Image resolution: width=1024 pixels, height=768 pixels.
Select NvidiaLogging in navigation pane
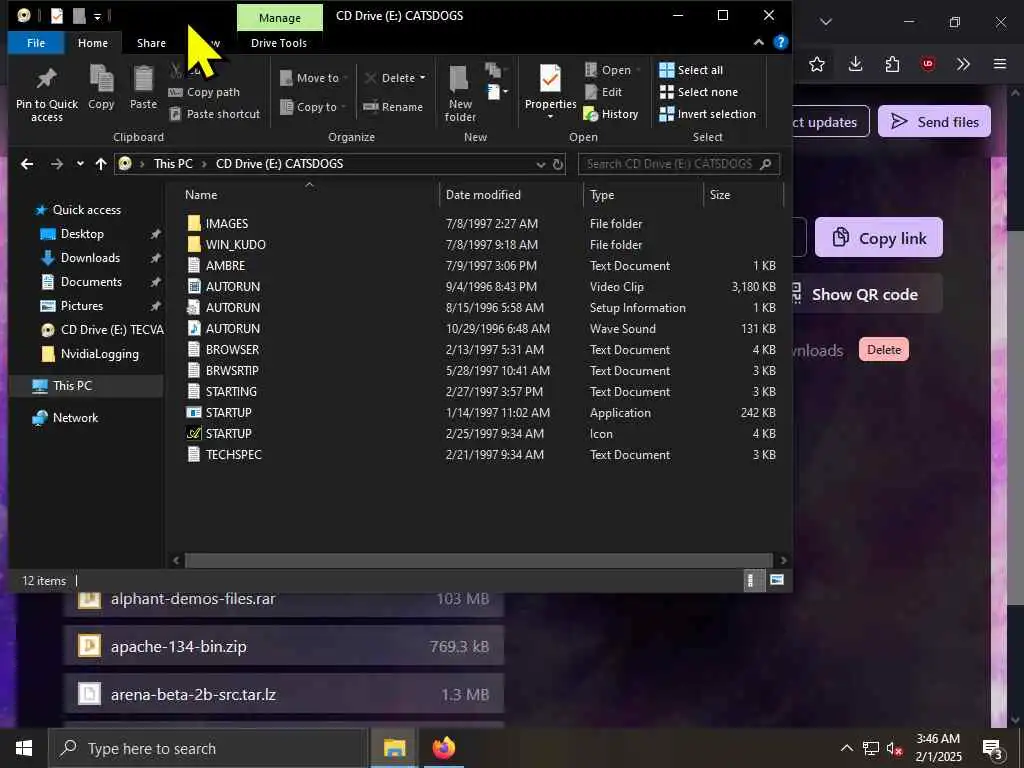point(99,354)
